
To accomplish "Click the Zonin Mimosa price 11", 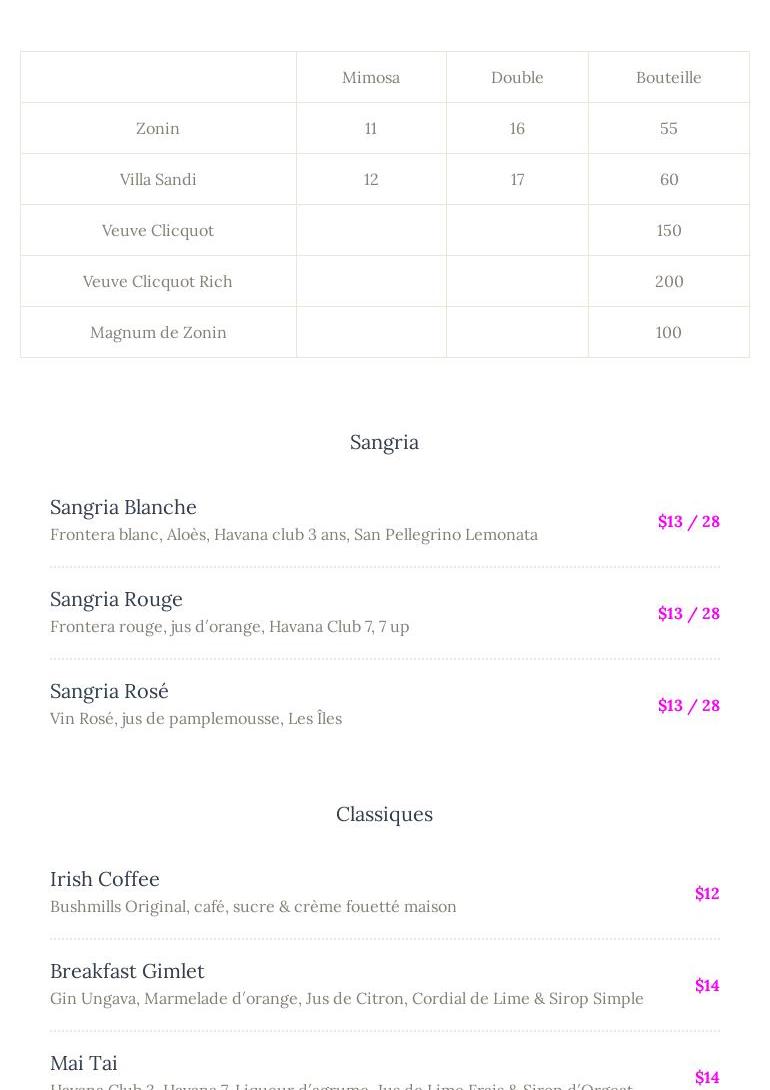I will click(x=371, y=128).
